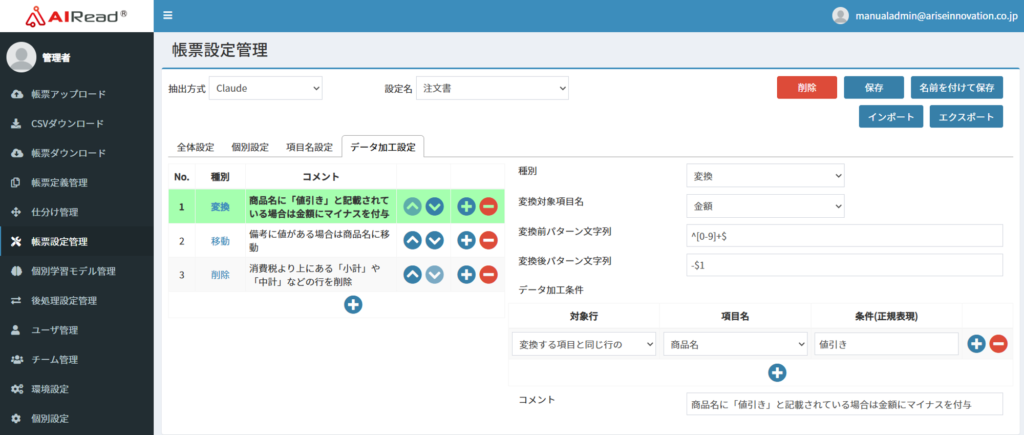Open 帳票設定管理 in sidebar
Image resolution: width=1024 pixels, height=435 pixels.
pos(76,242)
